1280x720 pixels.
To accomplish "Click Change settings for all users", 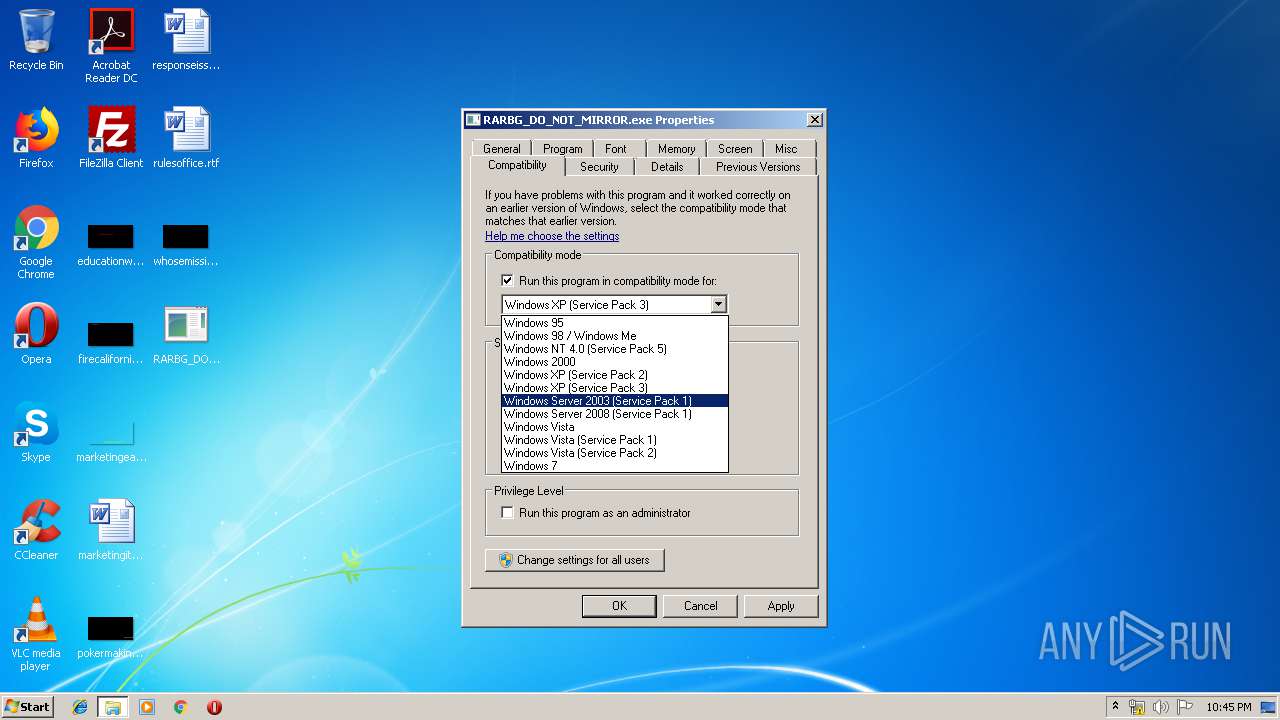I will pos(575,560).
